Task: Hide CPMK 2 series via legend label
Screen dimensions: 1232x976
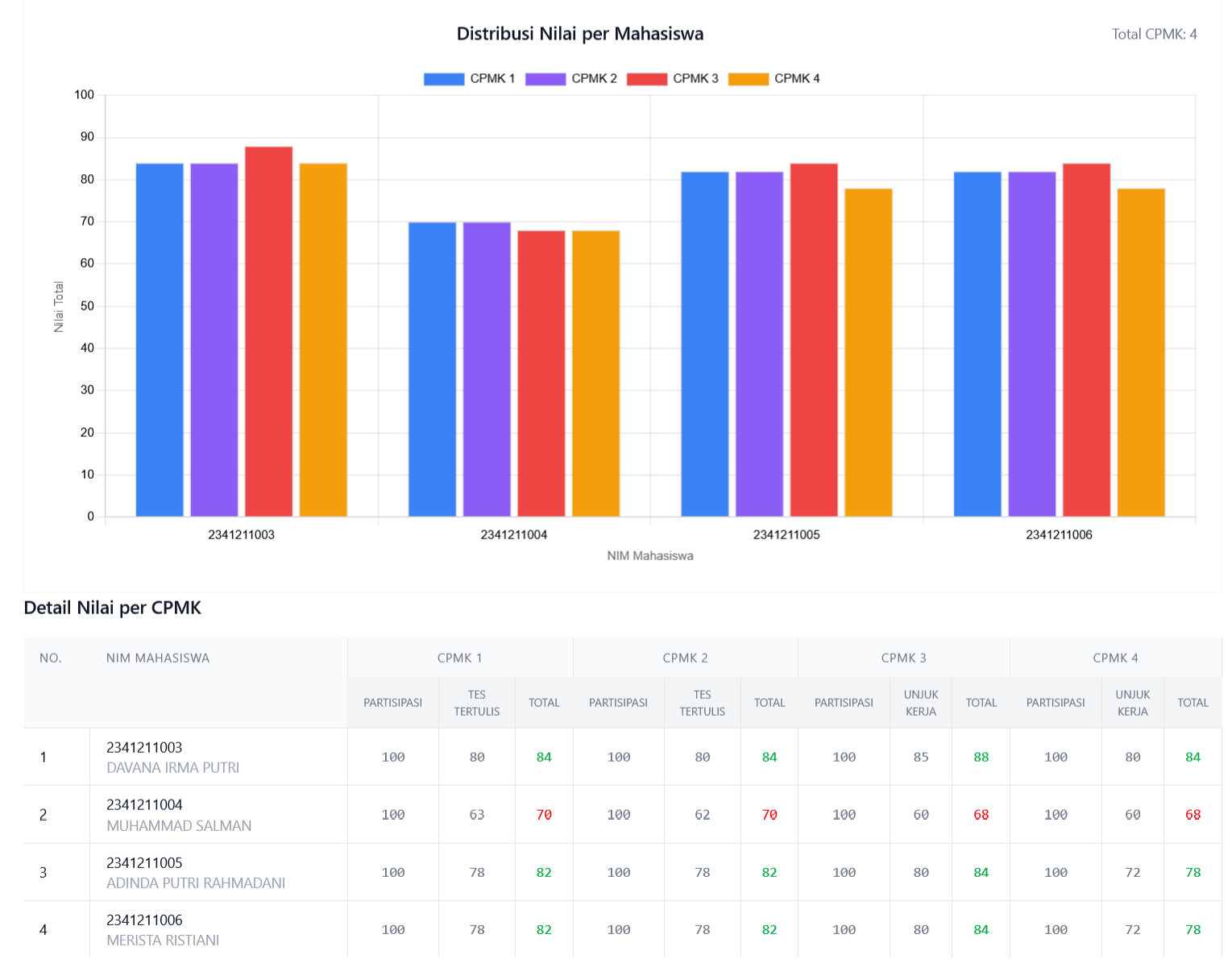Action: click(594, 78)
